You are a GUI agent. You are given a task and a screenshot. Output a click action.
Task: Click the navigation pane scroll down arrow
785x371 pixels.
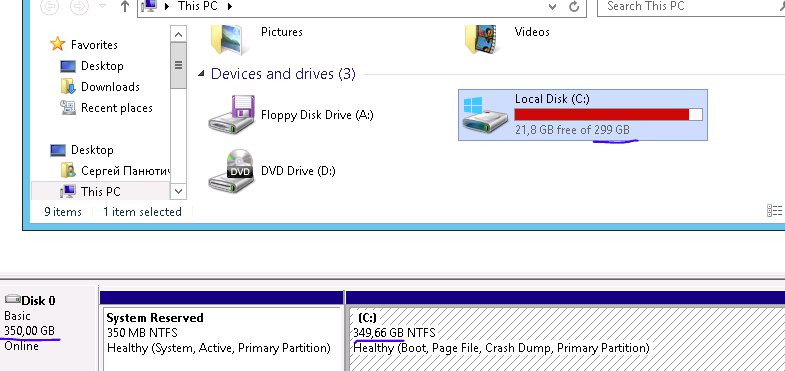pos(178,191)
